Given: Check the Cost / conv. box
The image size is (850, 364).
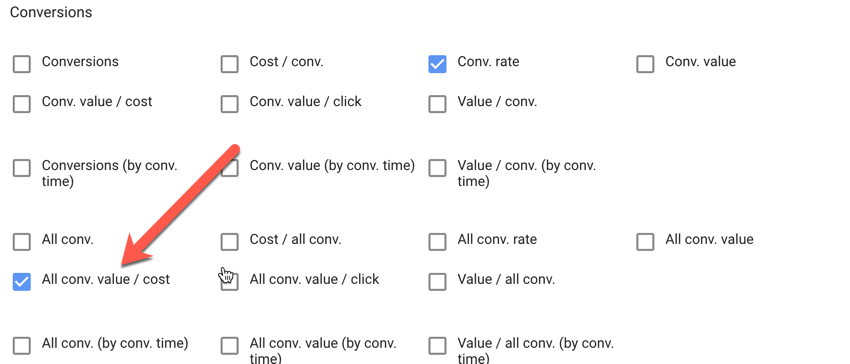Looking at the screenshot, I should point(229,64).
